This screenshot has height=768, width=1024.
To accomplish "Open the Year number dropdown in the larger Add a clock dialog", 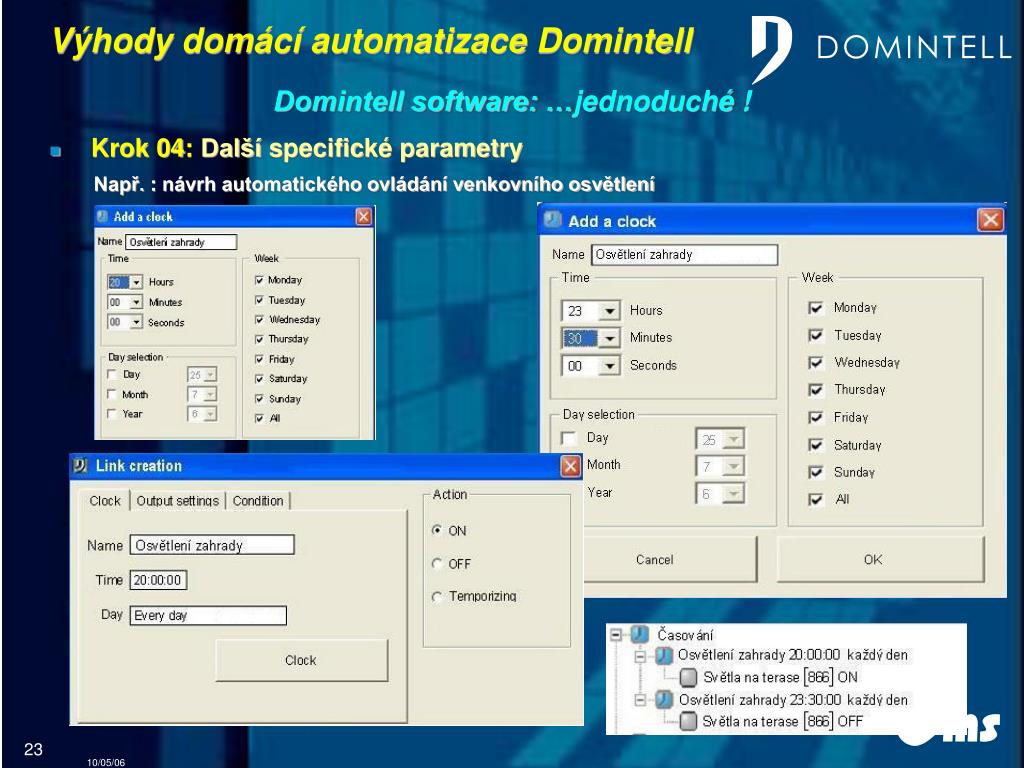I will (x=733, y=494).
